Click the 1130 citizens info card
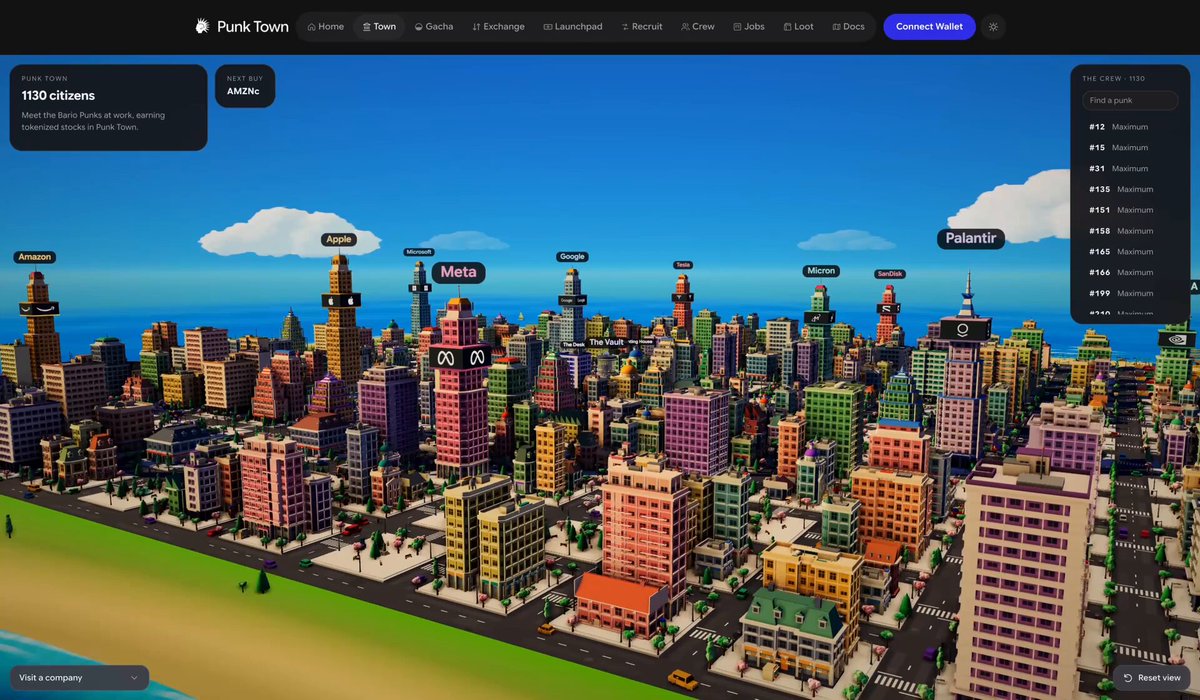1200x700 pixels. click(109, 108)
